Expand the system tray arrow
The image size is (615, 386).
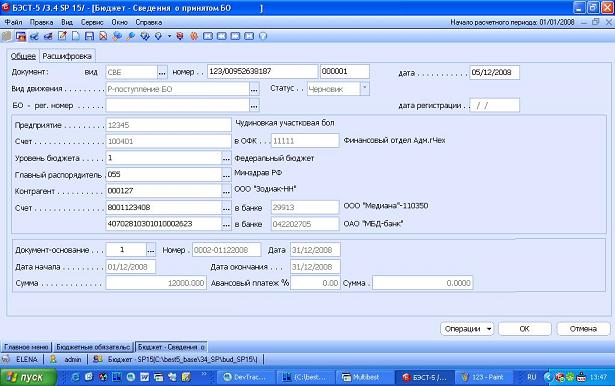[549, 377]
